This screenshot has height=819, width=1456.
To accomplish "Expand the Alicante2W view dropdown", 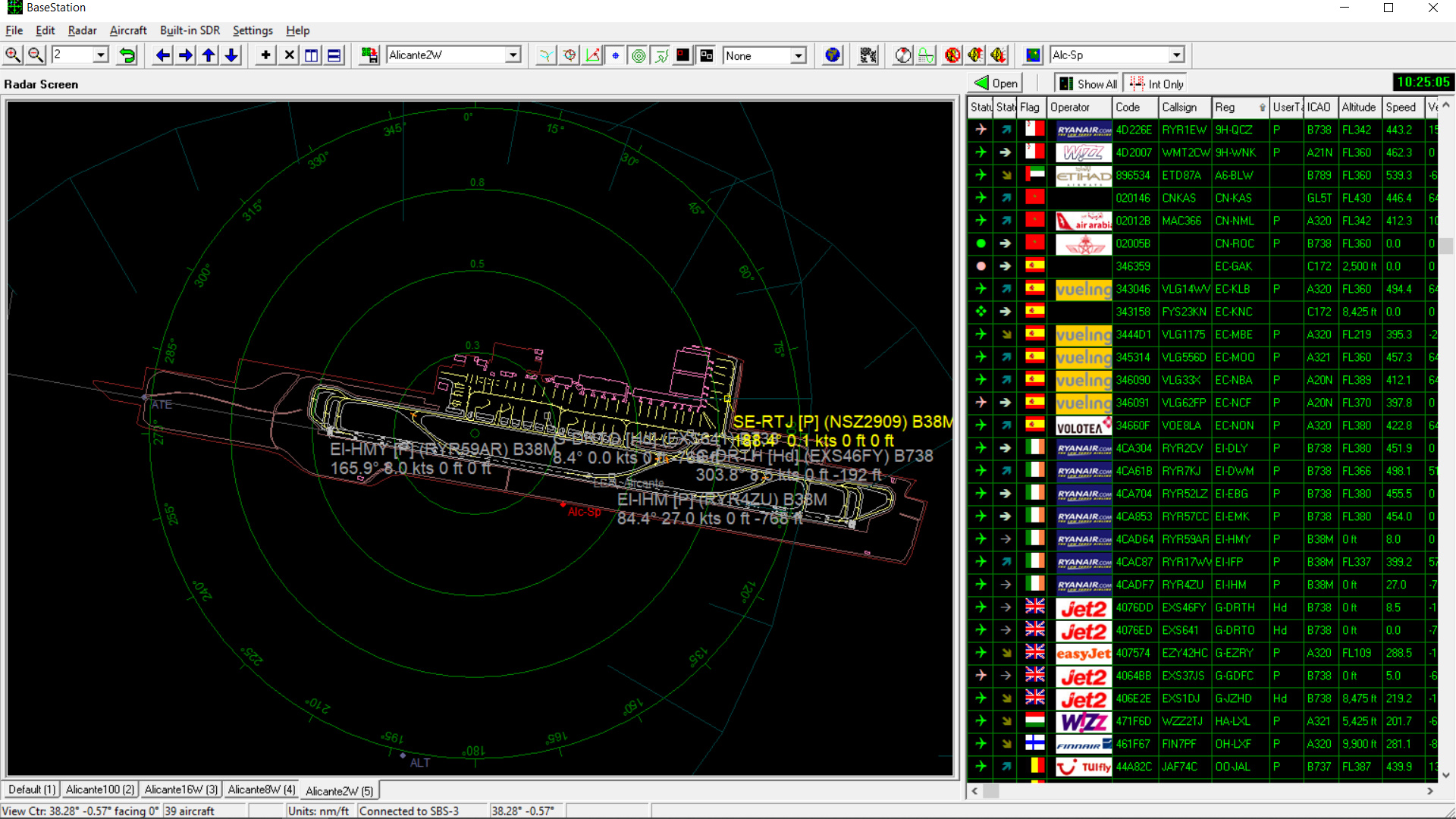I will [x=513, y=55].
